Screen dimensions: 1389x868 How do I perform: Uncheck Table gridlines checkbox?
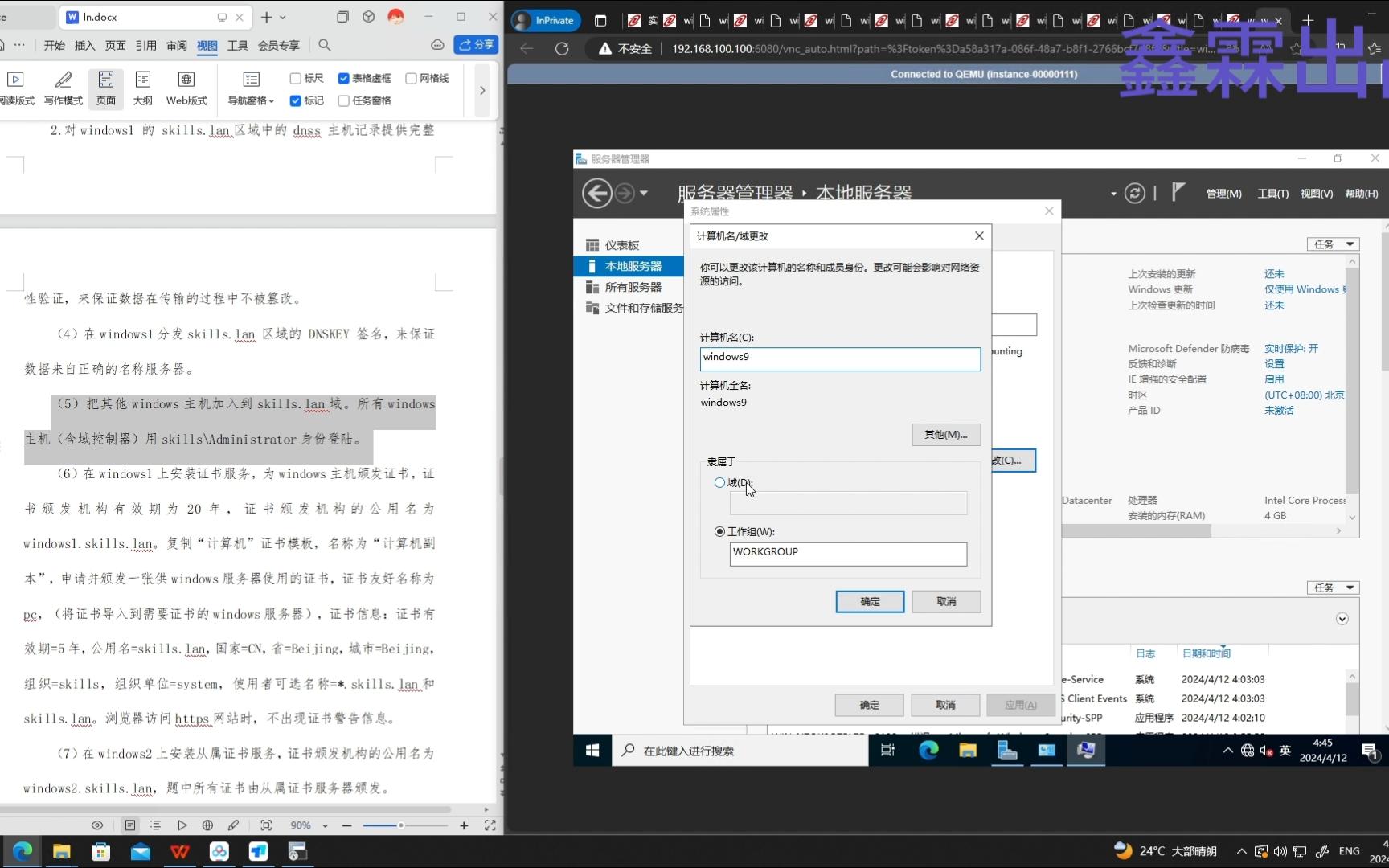coord(343,78)
